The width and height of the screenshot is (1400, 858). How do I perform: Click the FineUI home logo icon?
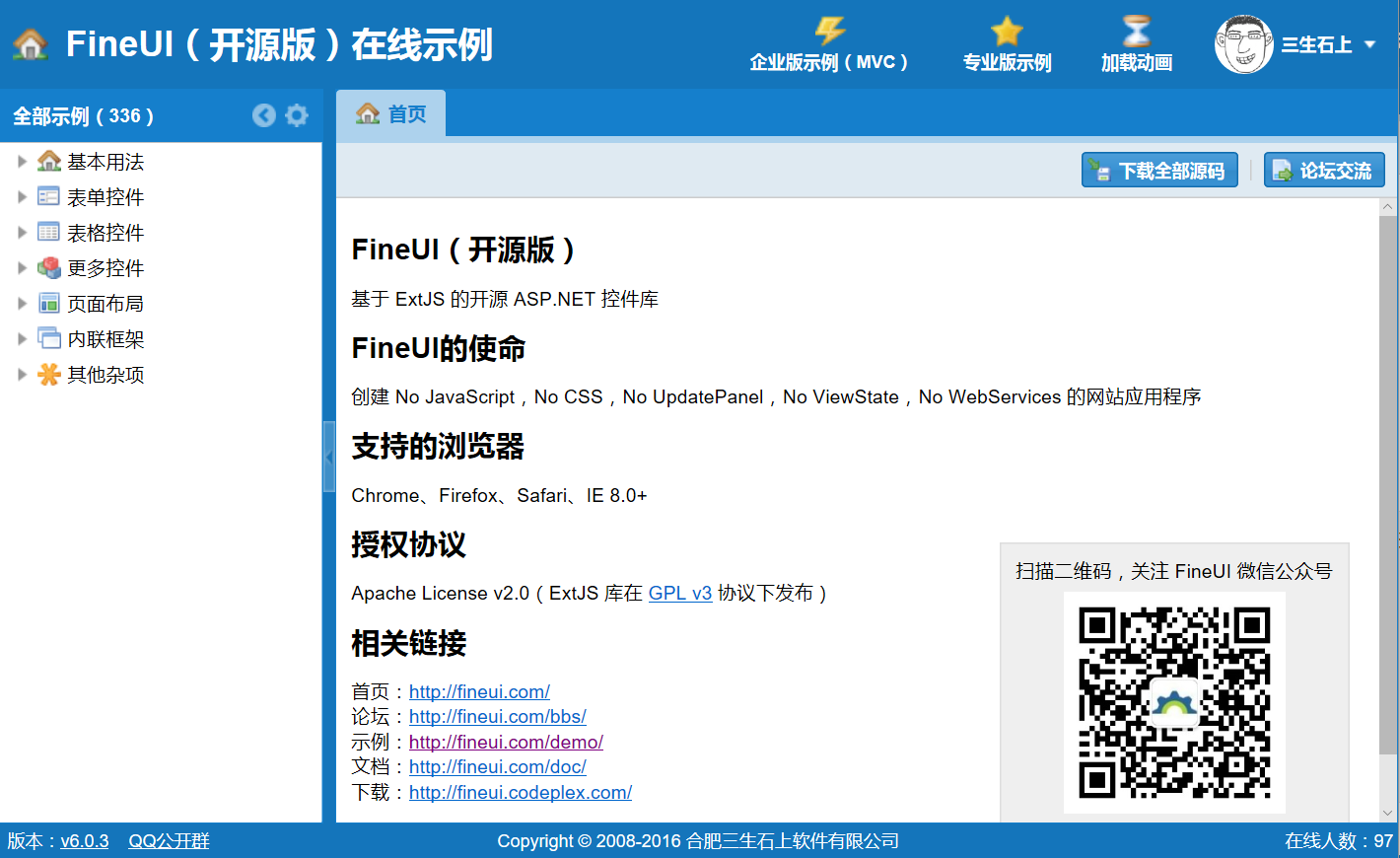[x=31, y=44]
